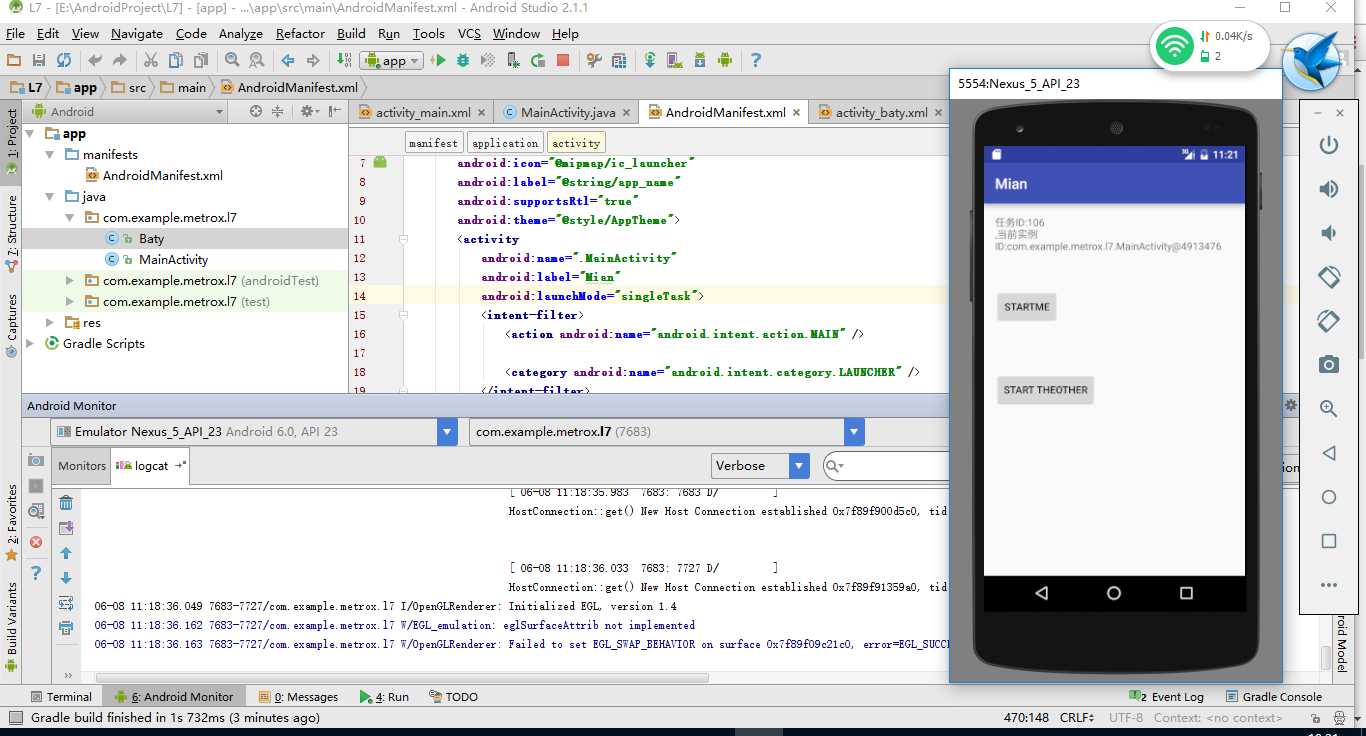
Task: Switch to the activity_baty.xml tab
Action: [880, 112]
